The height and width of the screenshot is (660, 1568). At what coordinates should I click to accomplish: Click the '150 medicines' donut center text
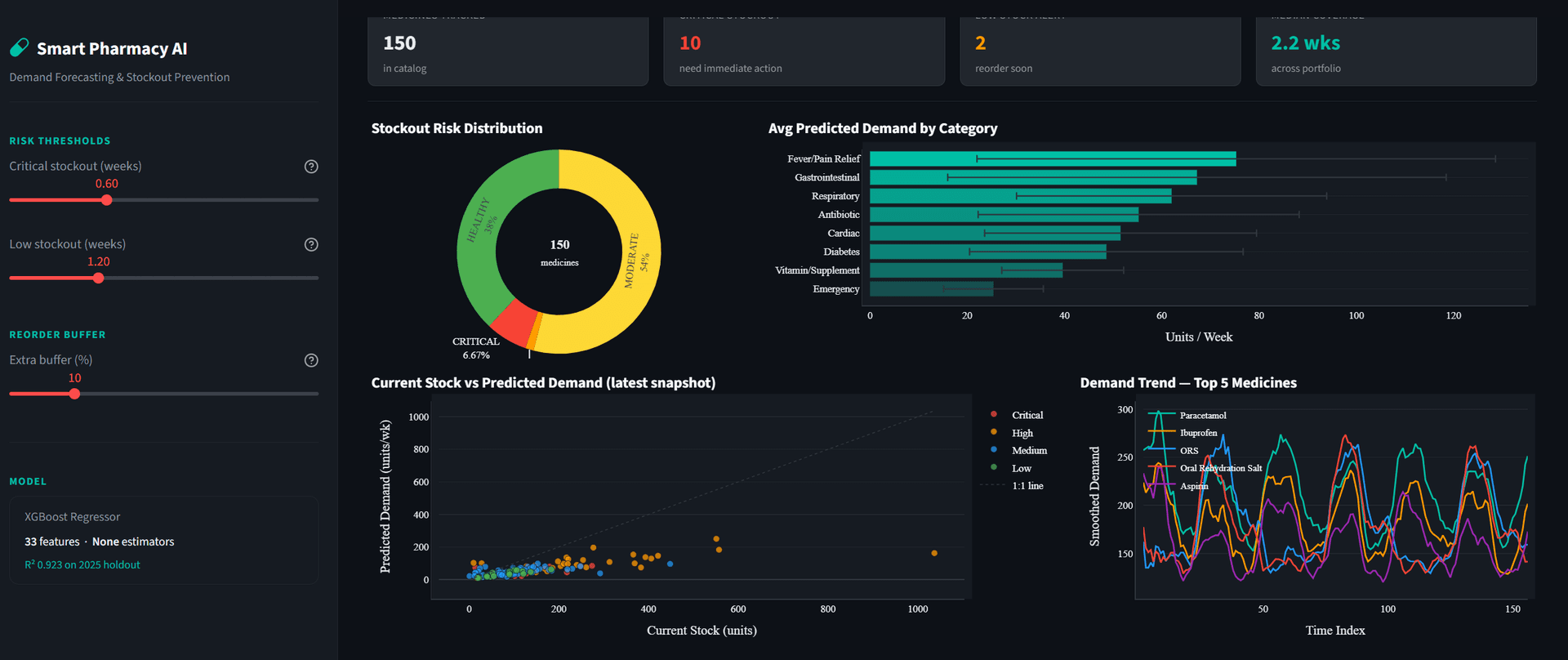click(559, 252)
